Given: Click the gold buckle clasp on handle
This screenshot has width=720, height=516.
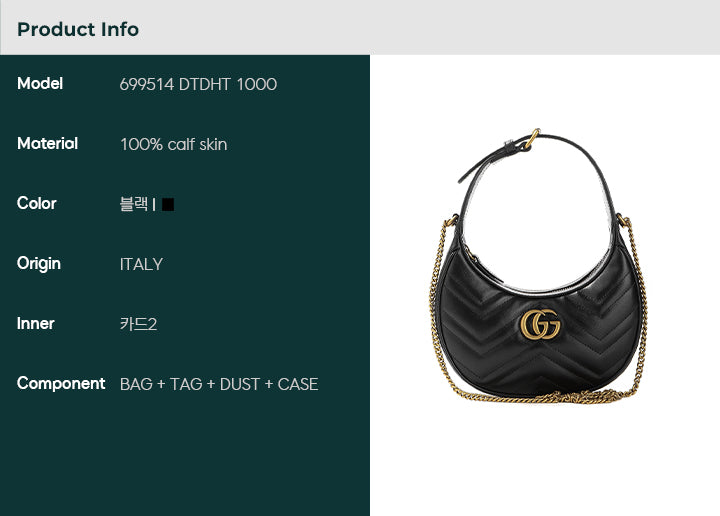Looking at the screenshot, I should pos(531,138).
